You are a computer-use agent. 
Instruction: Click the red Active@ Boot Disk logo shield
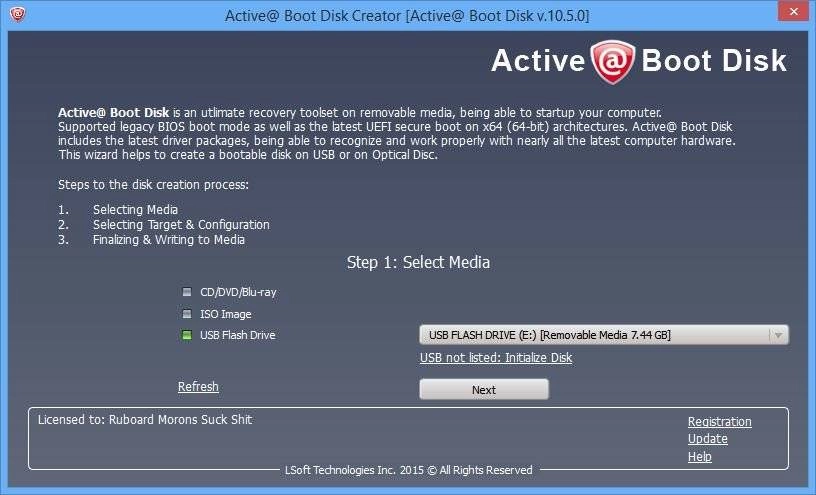tap(613, 61)
